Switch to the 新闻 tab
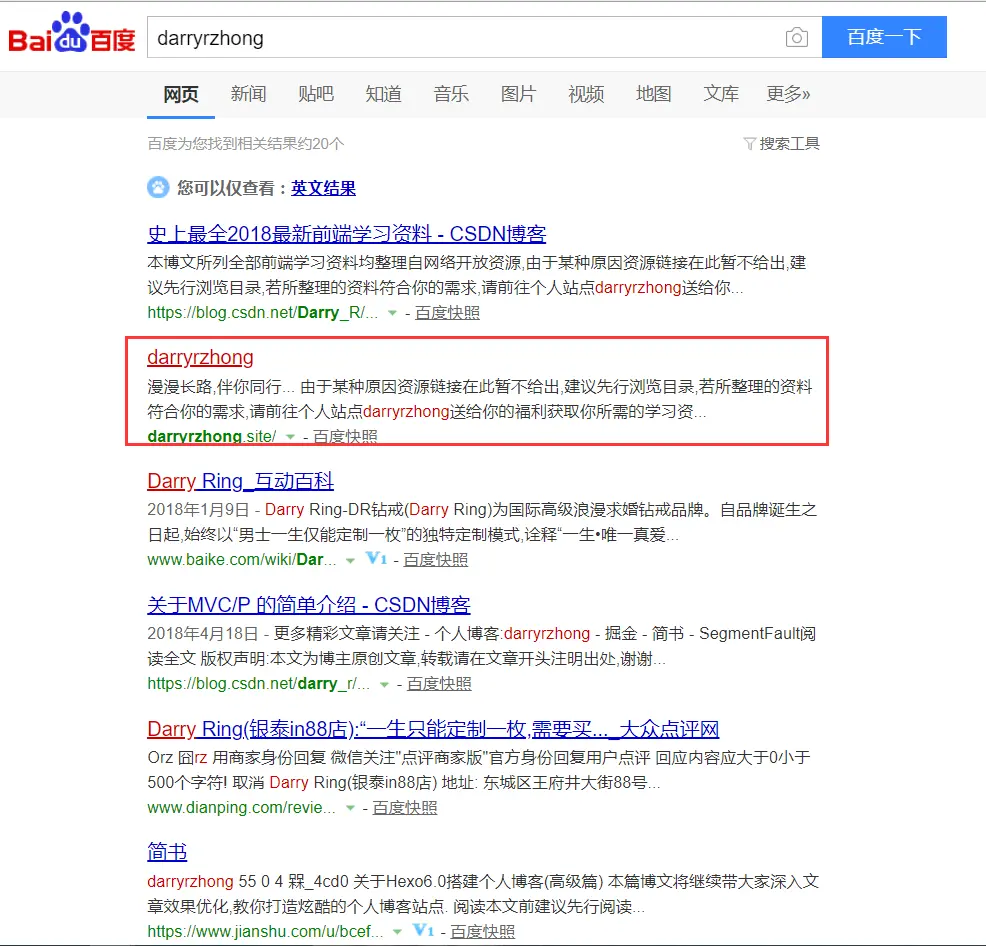The height and width of the screenshot is (946, 986). [x=248, y=94]
